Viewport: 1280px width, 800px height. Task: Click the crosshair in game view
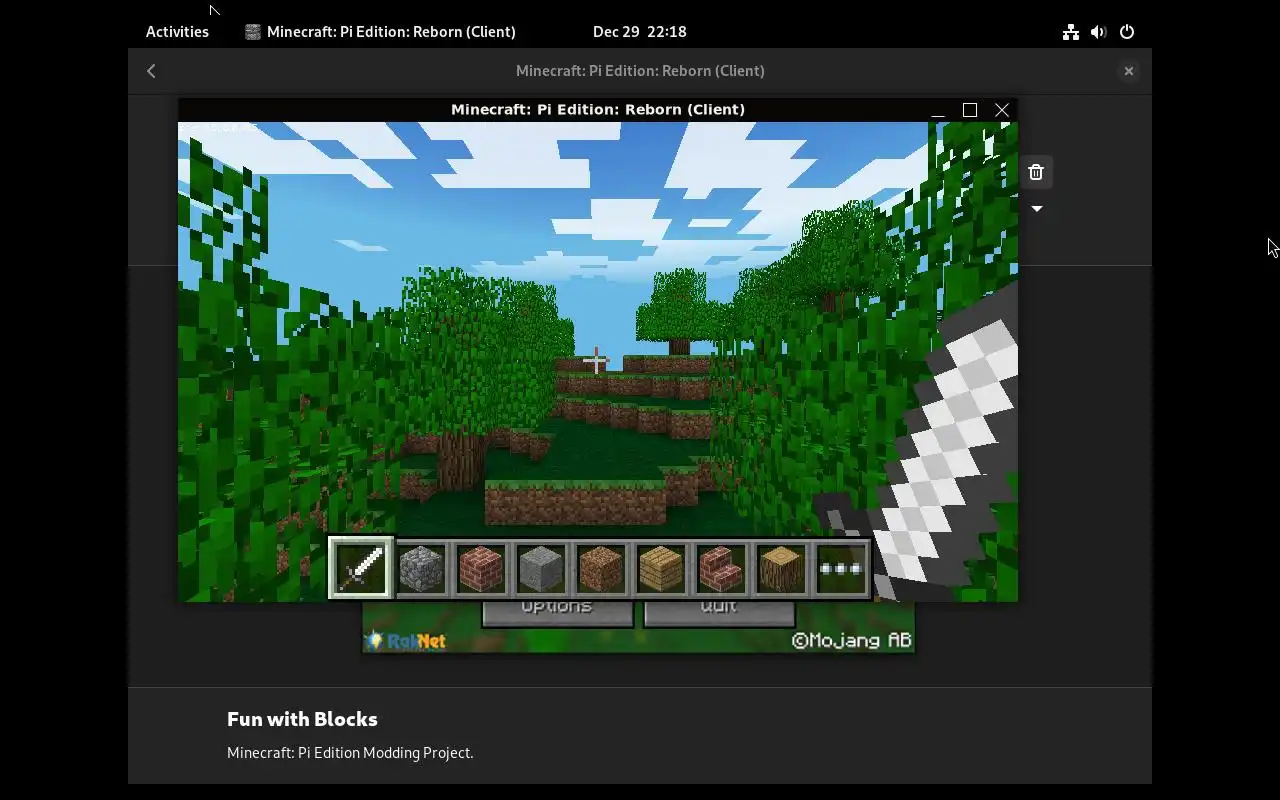pos(596,361)
